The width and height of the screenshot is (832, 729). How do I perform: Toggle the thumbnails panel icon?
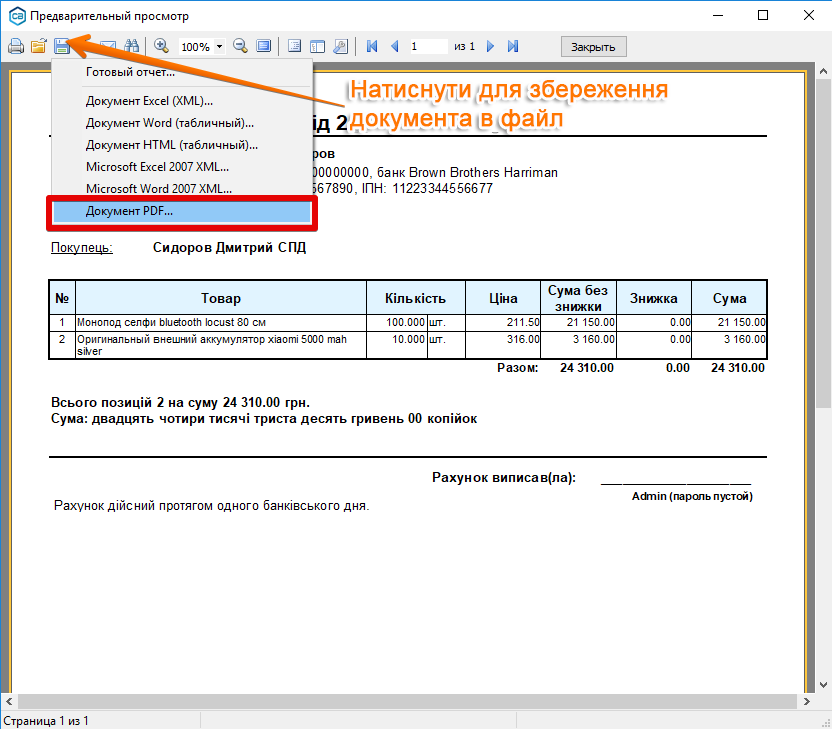pyautogui.click(x=317, y=46)
